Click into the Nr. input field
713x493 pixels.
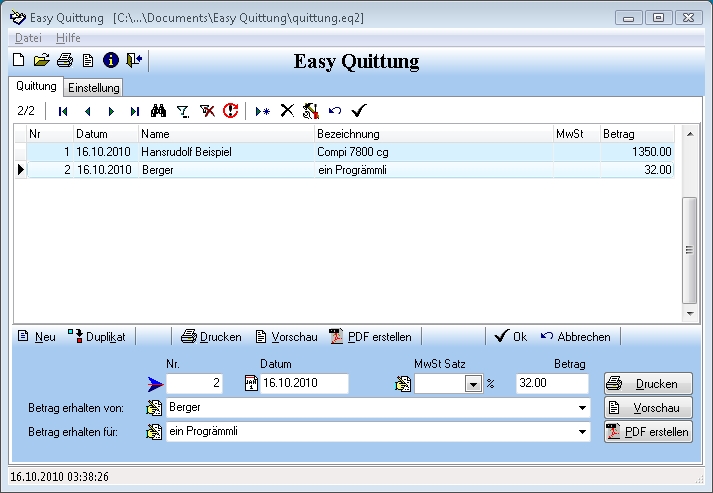tap(195, 383)
